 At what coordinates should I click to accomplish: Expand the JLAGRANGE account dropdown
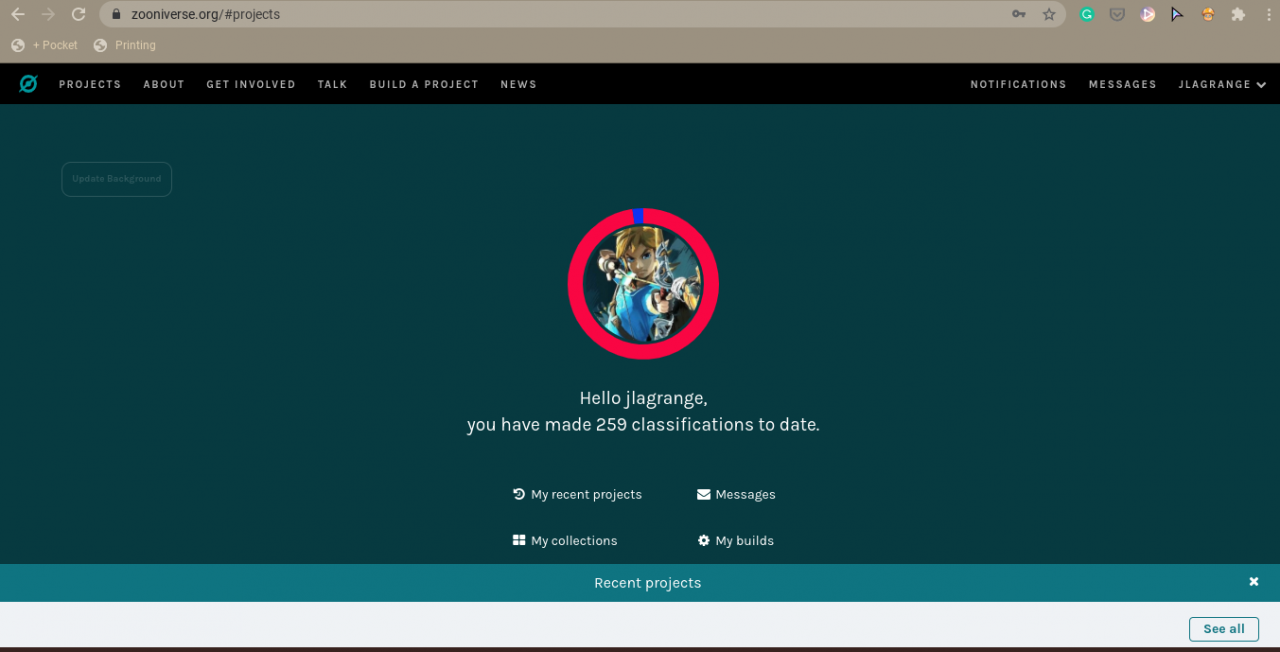tap(1222, 84)
